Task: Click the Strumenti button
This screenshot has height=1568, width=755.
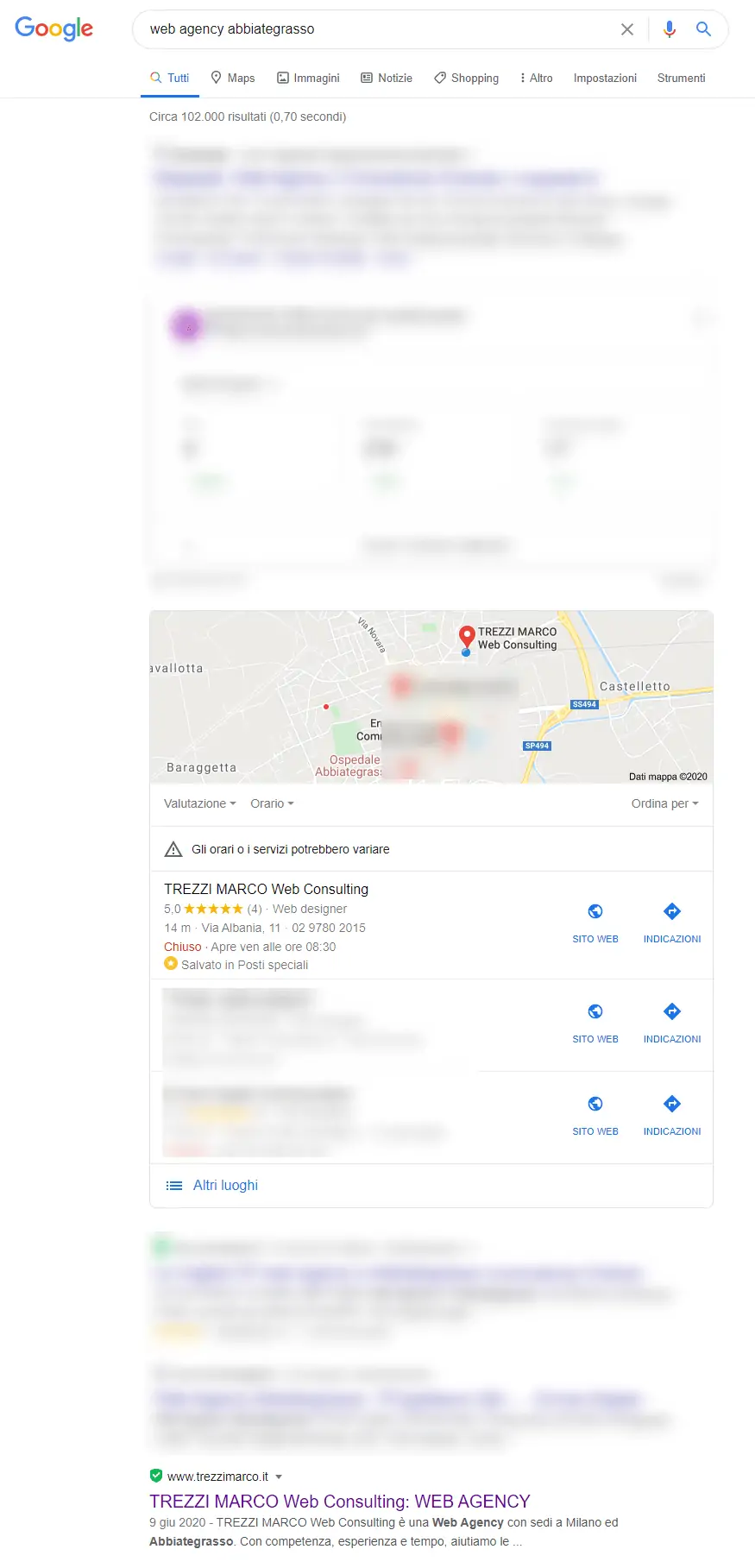Action: 681,78
